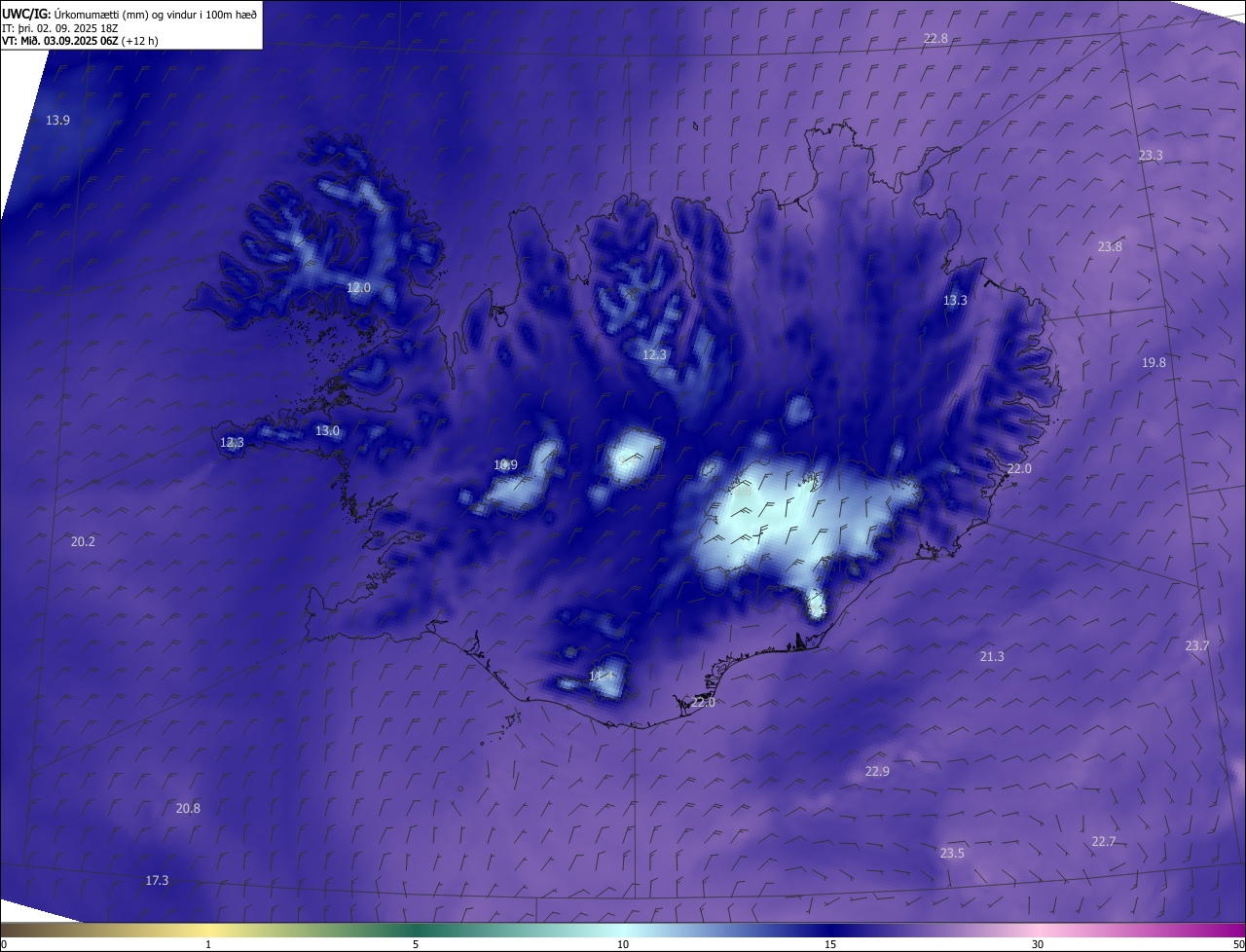Select the 23.5 value label
This screenshot has height=952, width=1246.
(952, 853)
